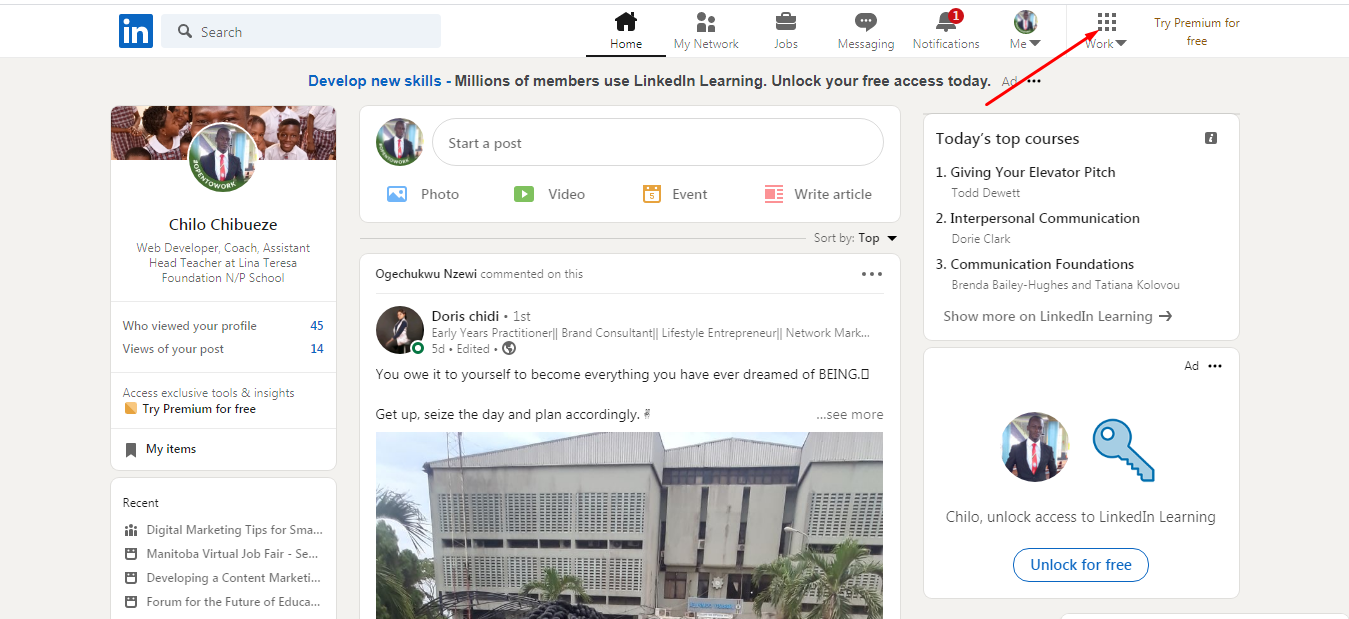This screenshot has width=1349, height=619.
Task: Expand the Me profile menu
Action: 1025,31
